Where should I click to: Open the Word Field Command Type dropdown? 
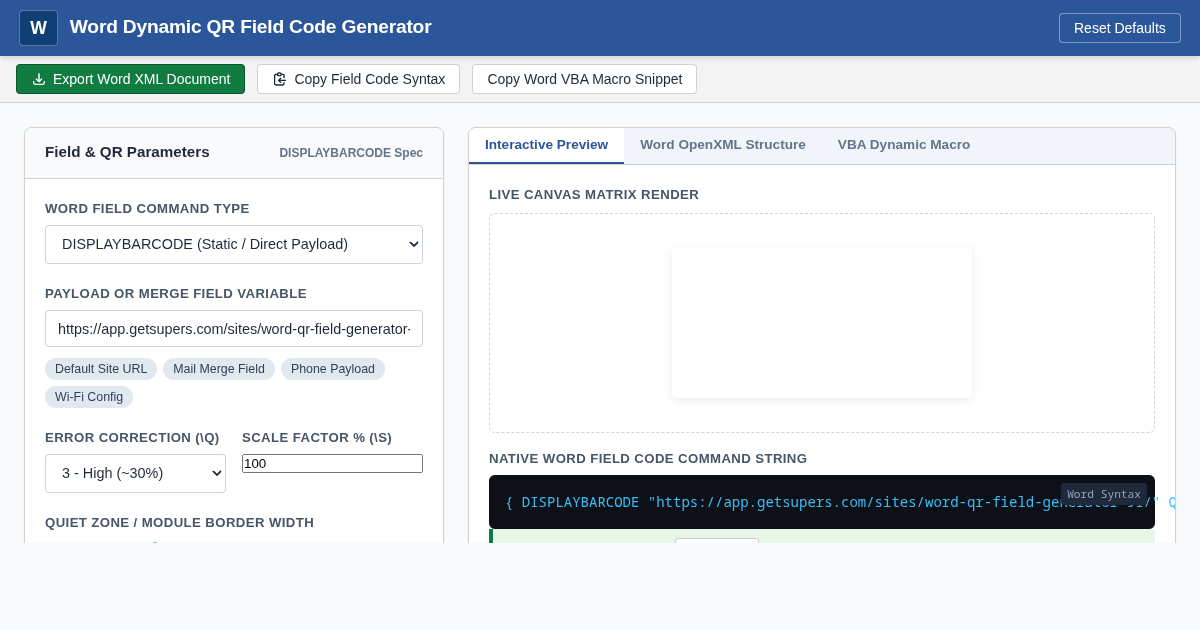(x=234, y=244)
